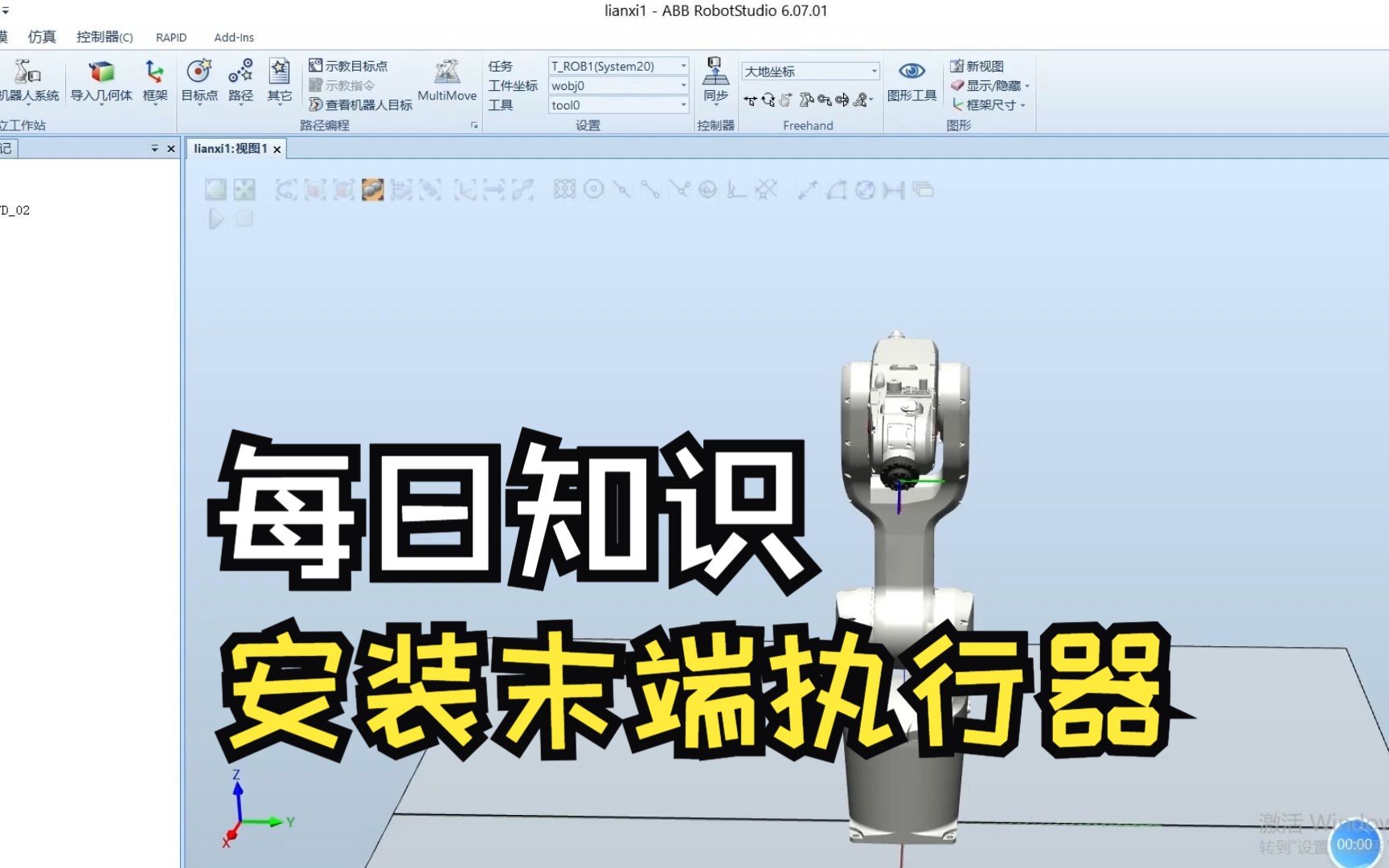The image size is (1389, 868).
Task: Click 新视图 (New View)
Action: tap(977, 66)
